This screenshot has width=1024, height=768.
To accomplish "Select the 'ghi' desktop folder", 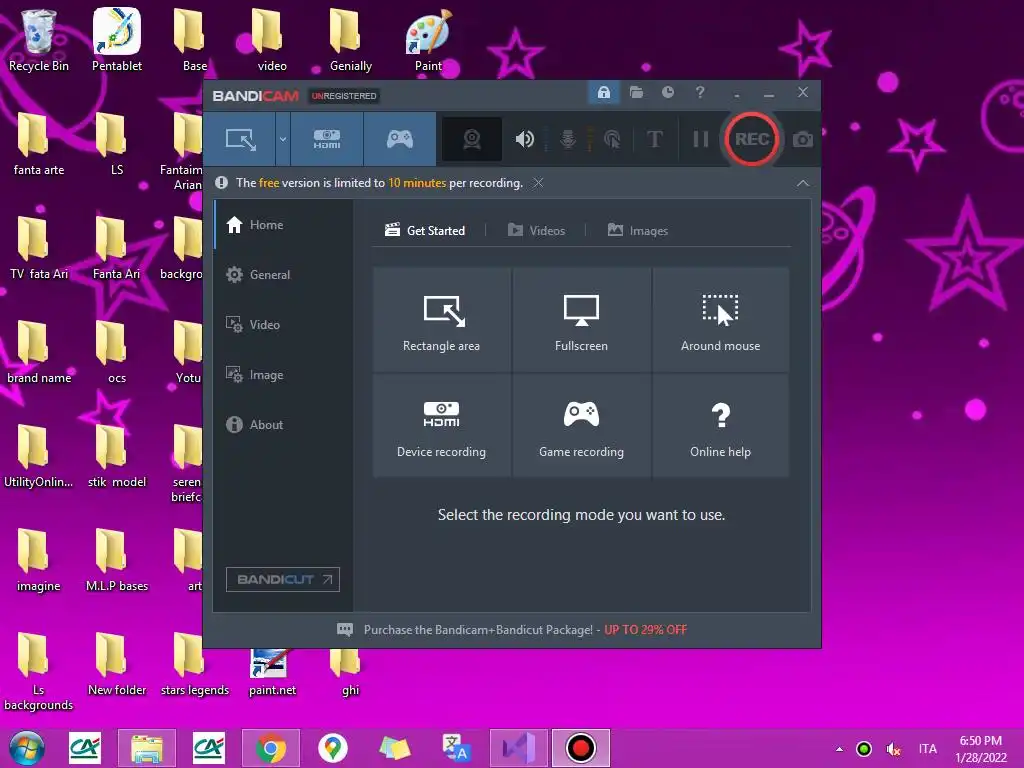I will coord(350,673).
